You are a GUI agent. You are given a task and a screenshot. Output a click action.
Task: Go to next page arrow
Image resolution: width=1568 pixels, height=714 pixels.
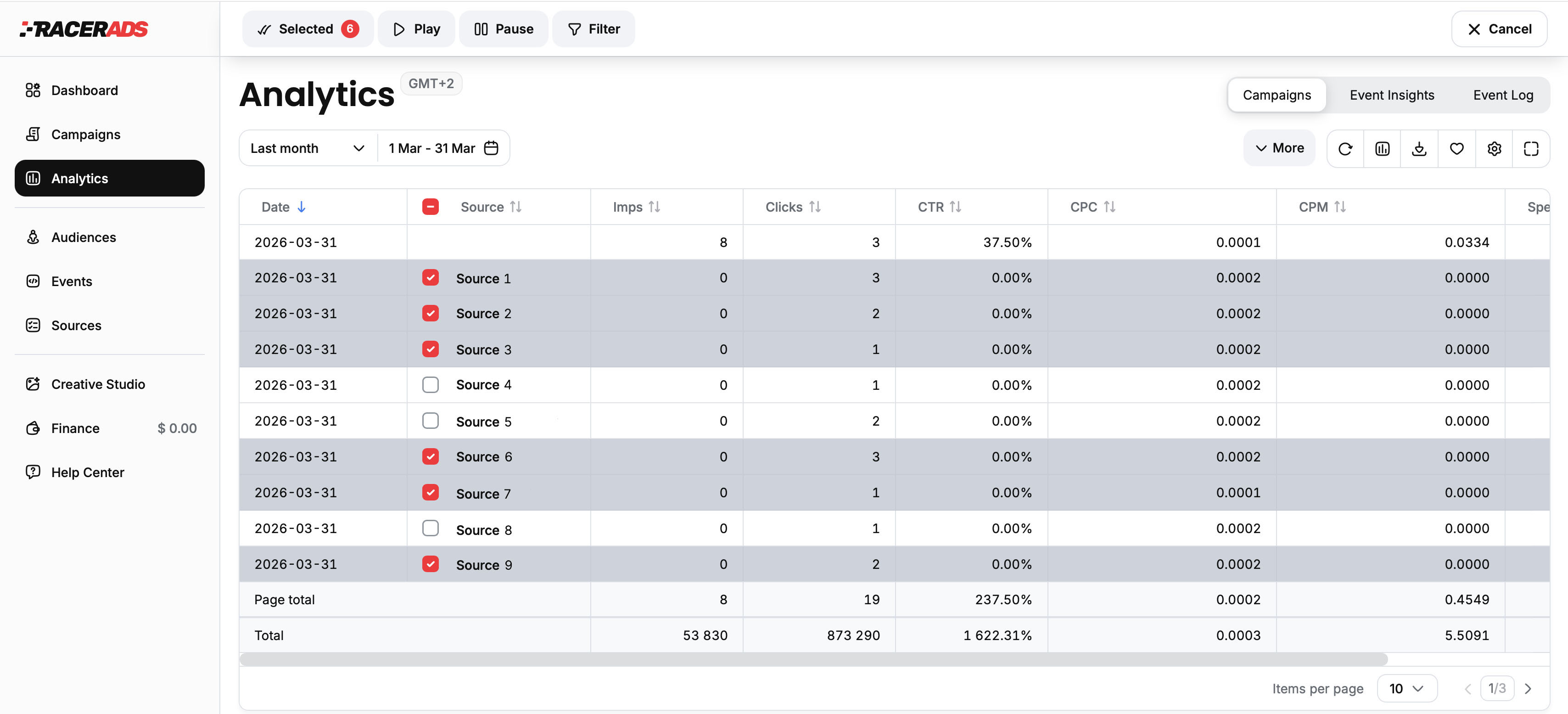1528,688
